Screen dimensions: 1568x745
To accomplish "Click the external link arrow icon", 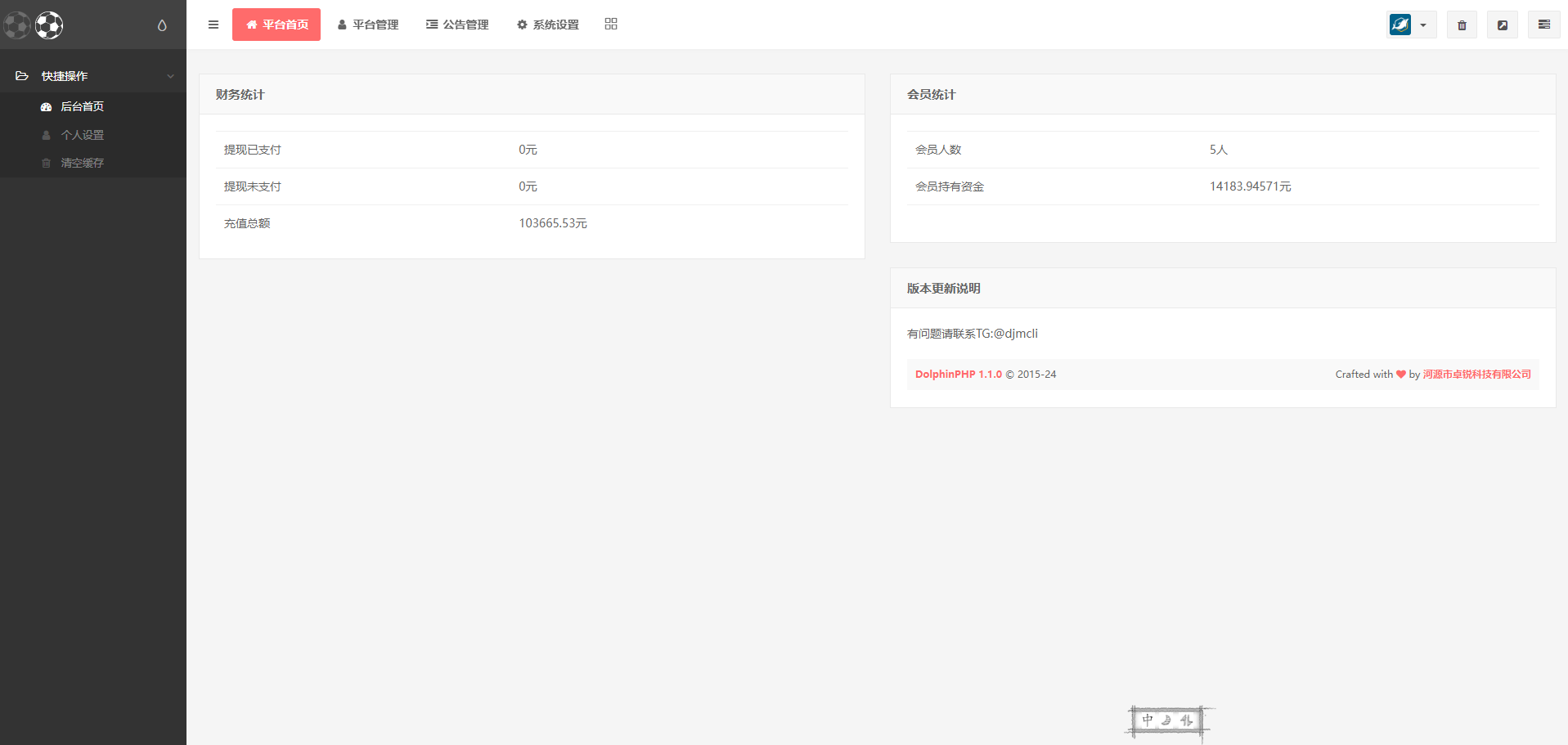I will point(1503,25).
